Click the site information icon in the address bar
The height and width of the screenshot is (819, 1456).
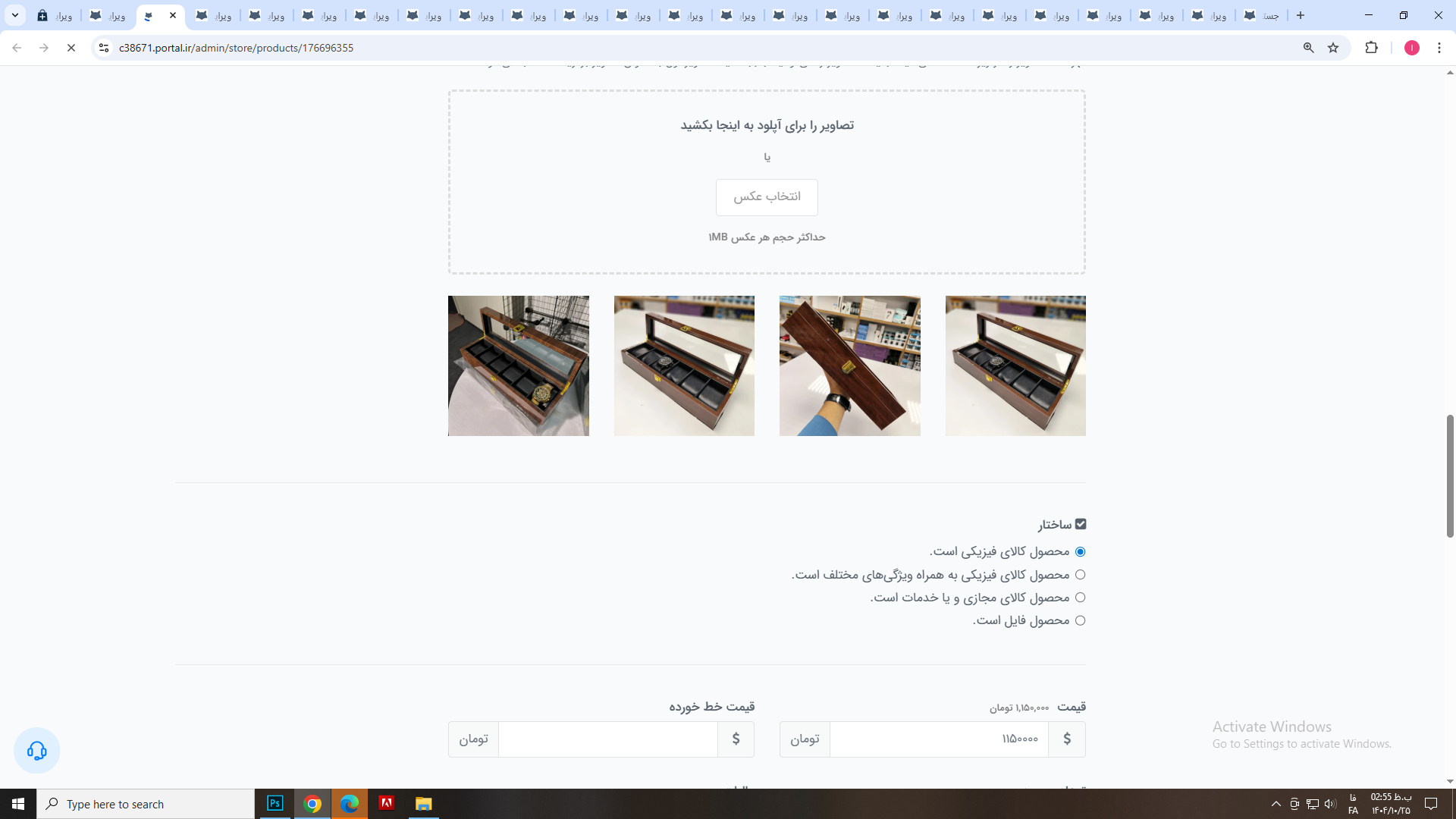pyautogui.click(x=104, y=48)
